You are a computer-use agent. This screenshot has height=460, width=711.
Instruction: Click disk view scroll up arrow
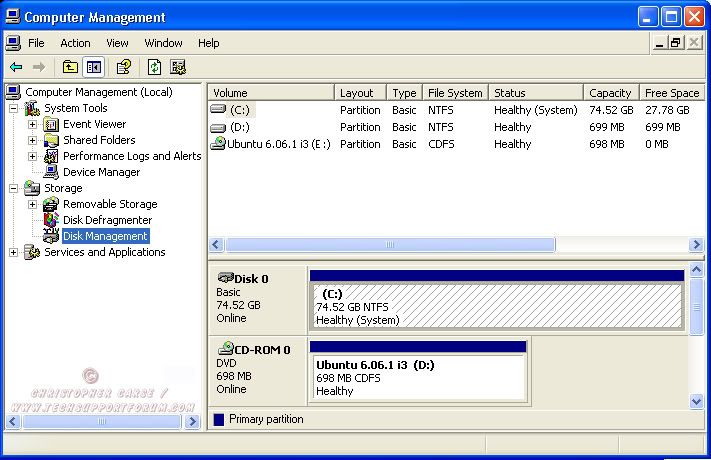[x=696, y=270]
